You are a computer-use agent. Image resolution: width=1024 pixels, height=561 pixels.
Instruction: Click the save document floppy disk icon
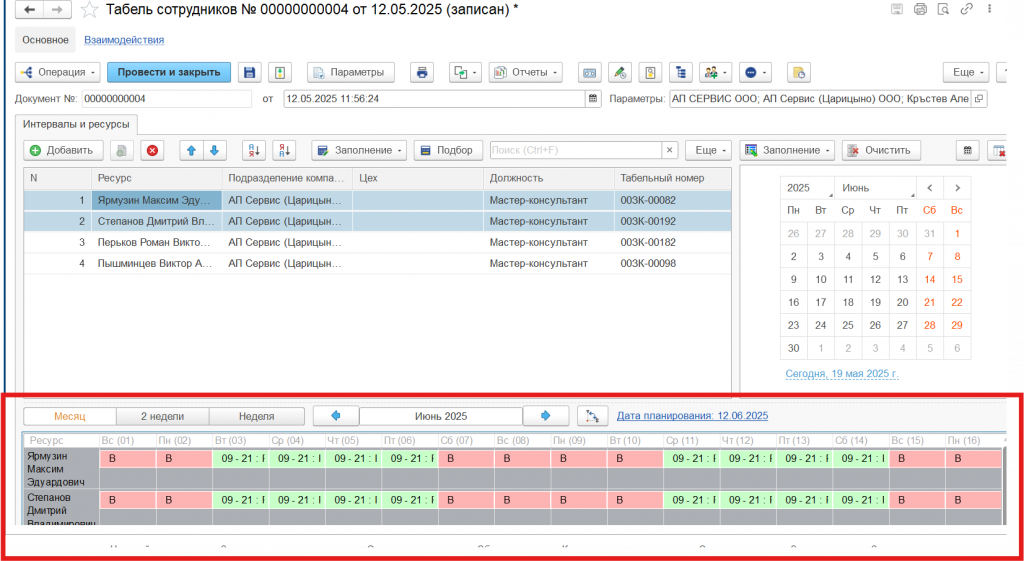tap(250, 73)
